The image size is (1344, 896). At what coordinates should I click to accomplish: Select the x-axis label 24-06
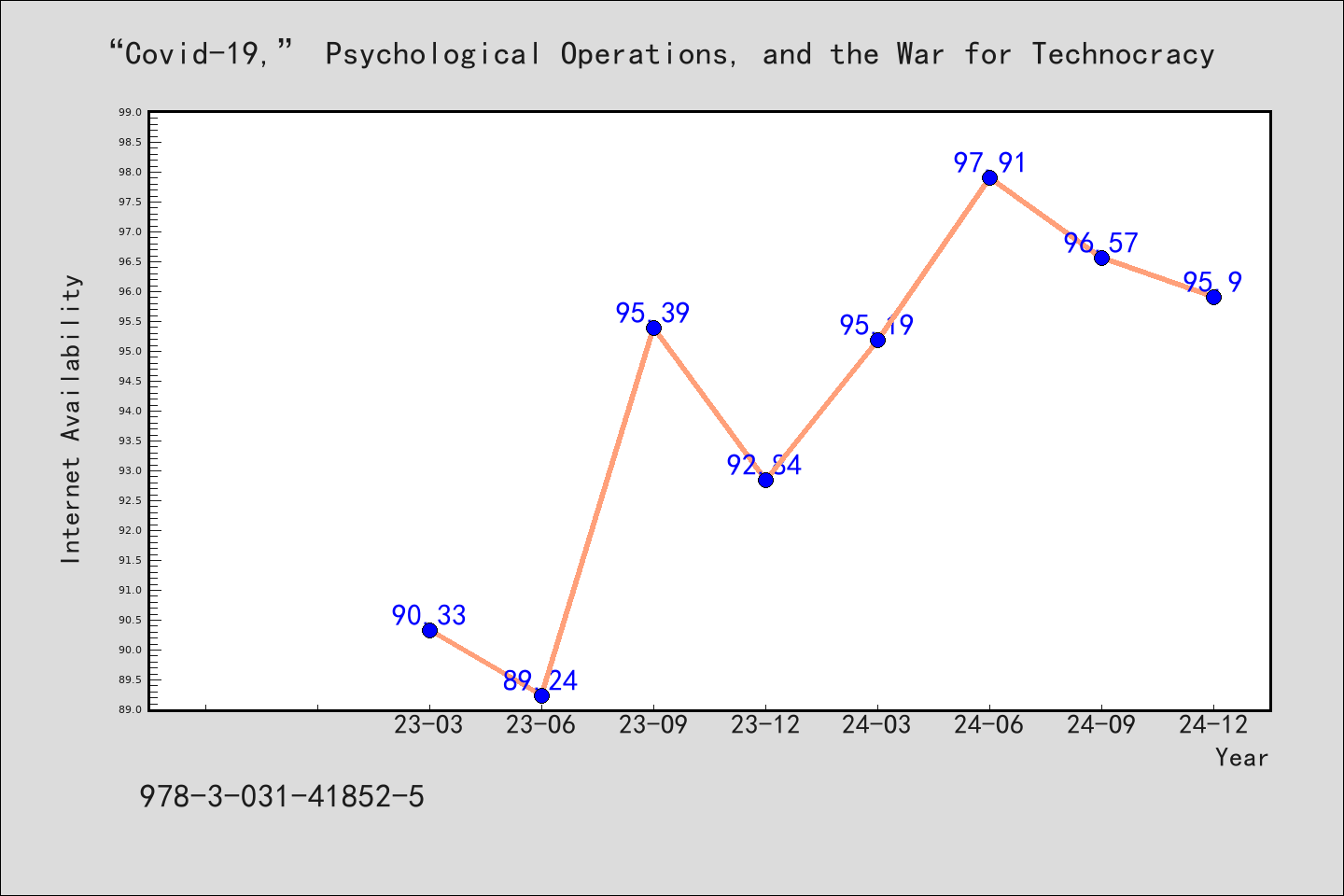coord(988,725)
